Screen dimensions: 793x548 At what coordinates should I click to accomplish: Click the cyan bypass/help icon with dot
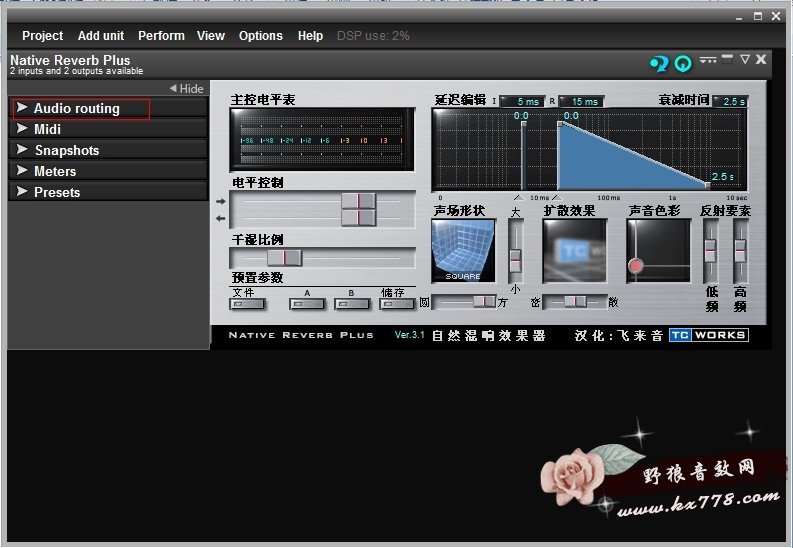coord(659,64)
